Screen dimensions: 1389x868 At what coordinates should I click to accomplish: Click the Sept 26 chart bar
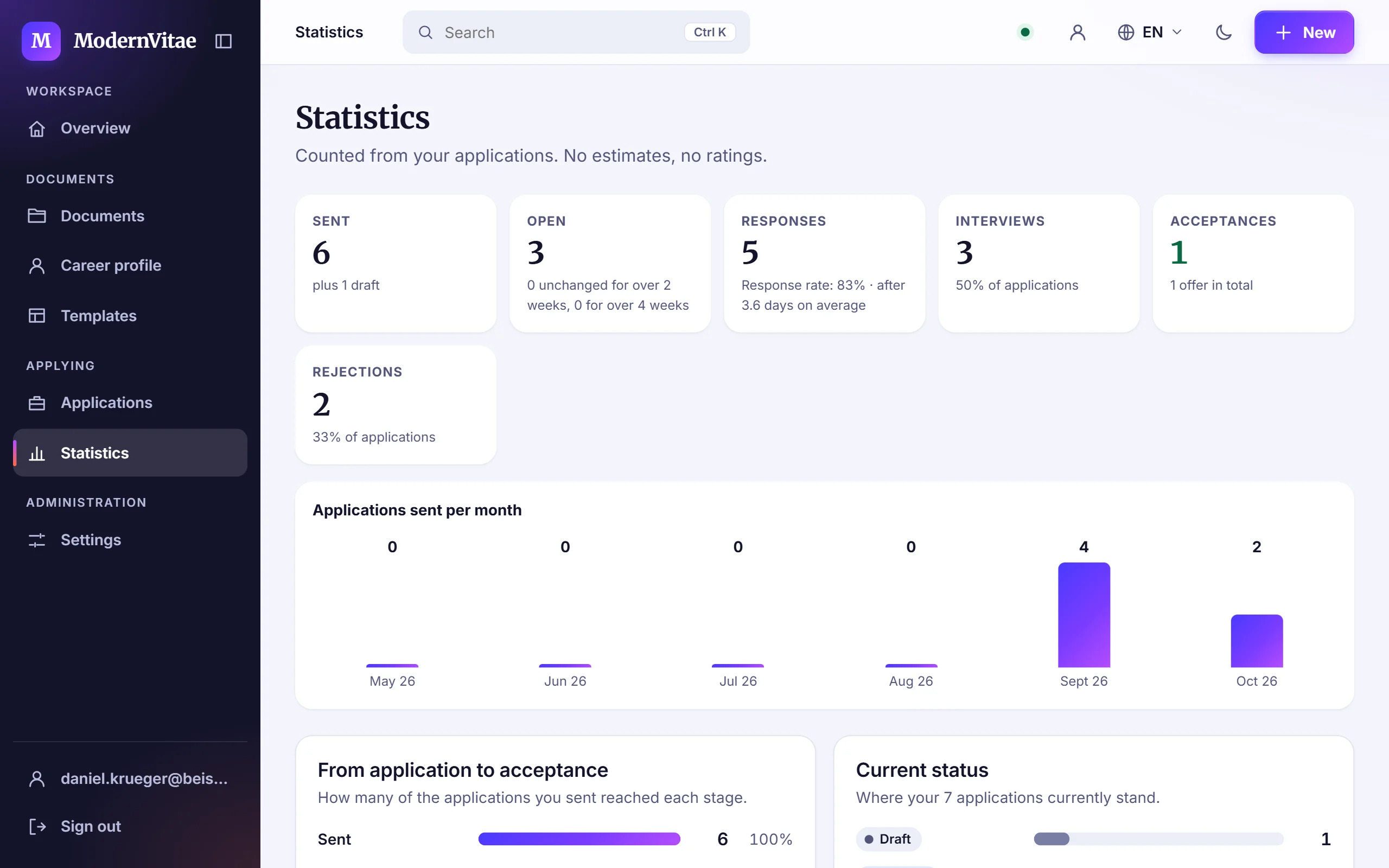1084,615
